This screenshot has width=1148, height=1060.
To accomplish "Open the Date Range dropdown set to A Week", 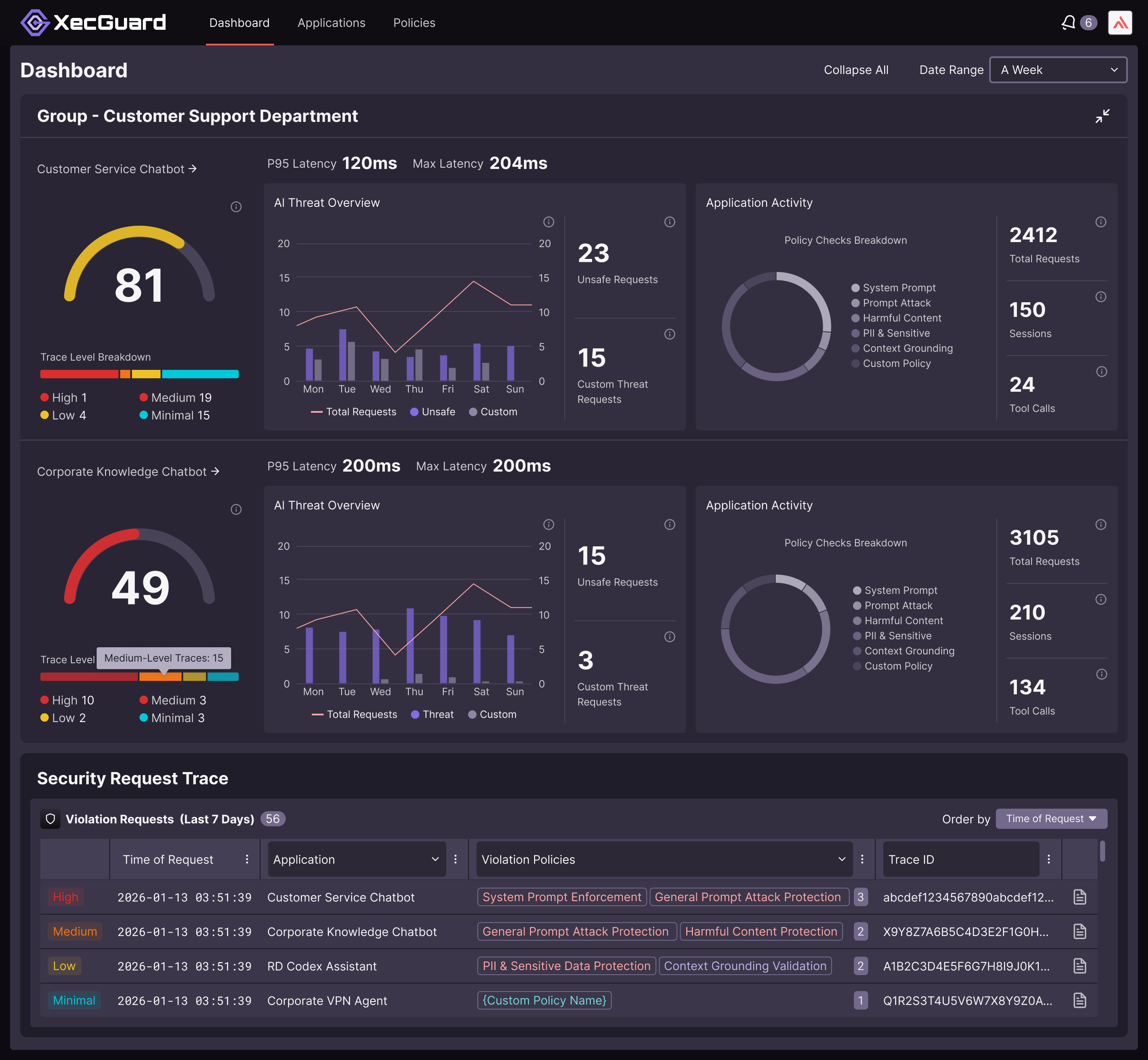I will point(1058,69).
